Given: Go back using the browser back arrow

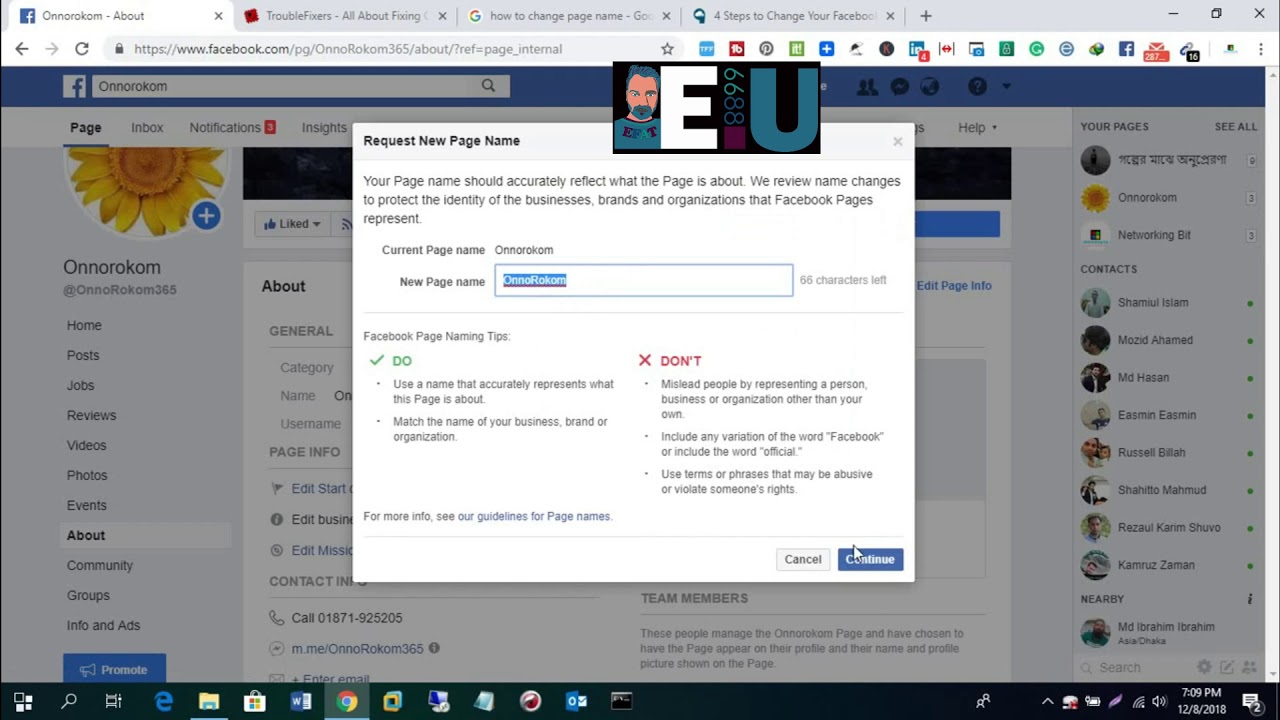Looking at the screenshot, I should pos(22,49).
